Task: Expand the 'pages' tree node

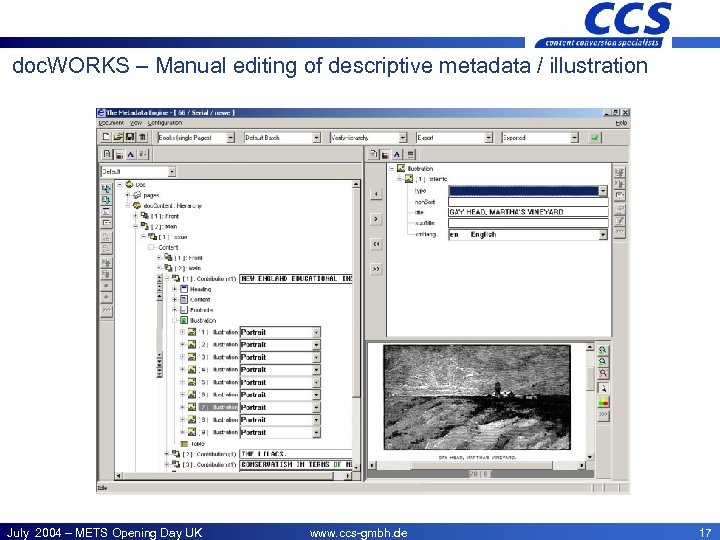Action: tap(128, 195)
